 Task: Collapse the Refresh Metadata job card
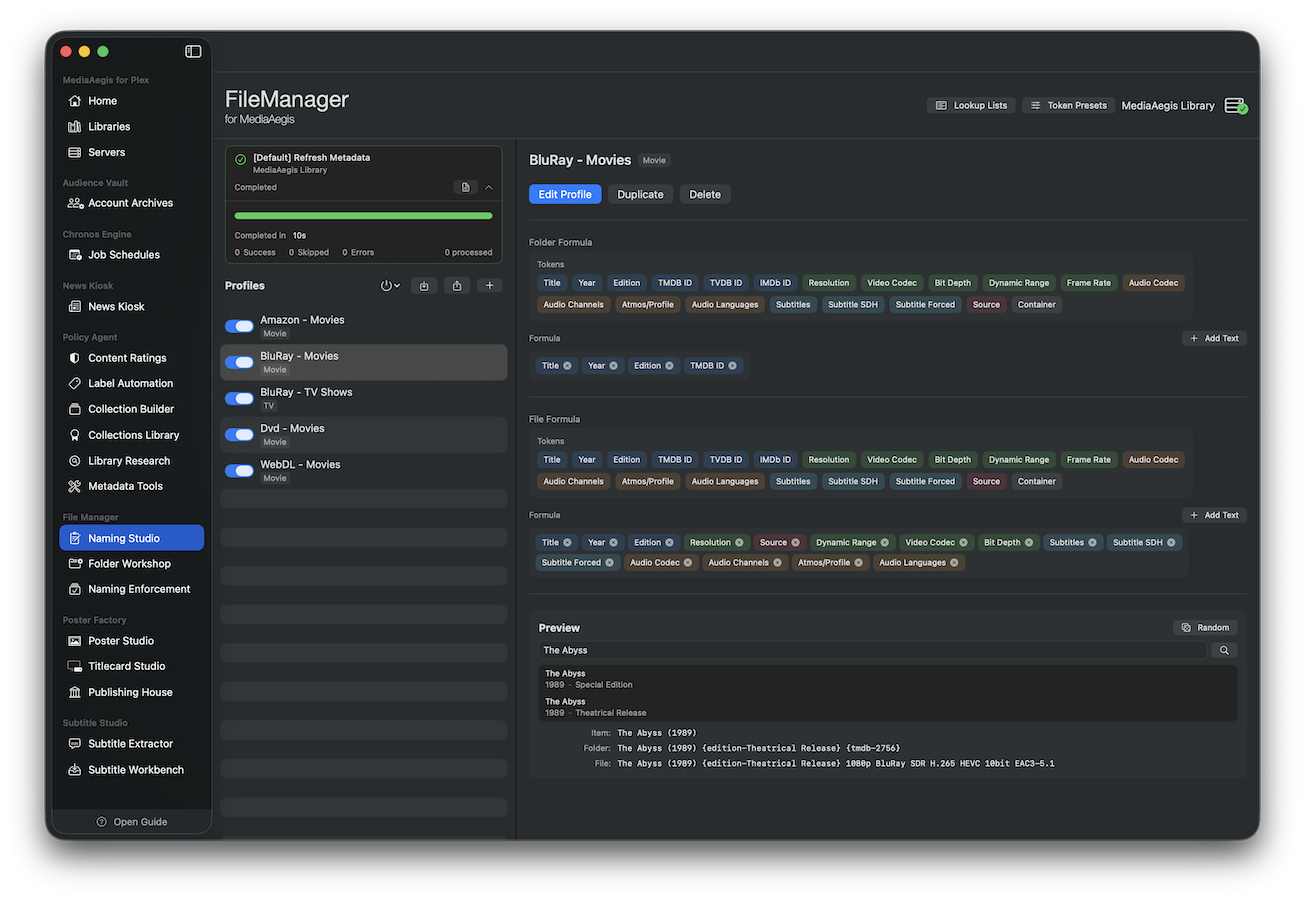coord(489,187)
